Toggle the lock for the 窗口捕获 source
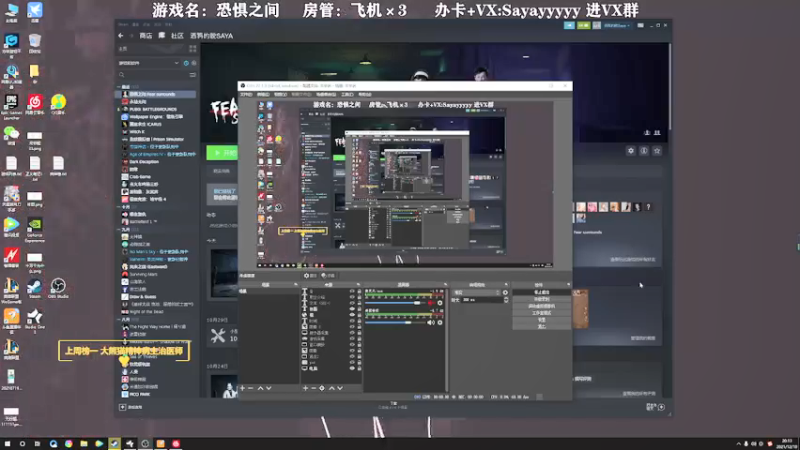Image resolution: width=800 pixels, height=450 pixels. coord(359,344)
